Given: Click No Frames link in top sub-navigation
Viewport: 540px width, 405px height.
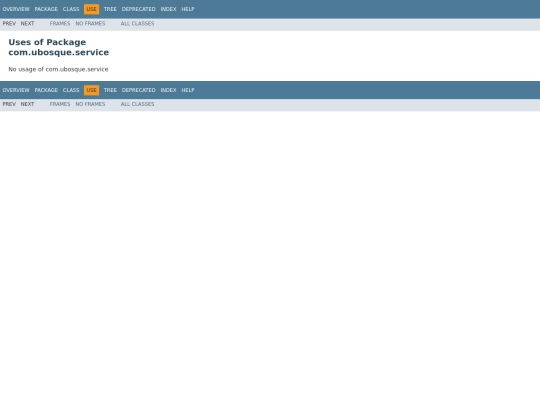Looking at the screenshot, I should (x=90, y=23).
